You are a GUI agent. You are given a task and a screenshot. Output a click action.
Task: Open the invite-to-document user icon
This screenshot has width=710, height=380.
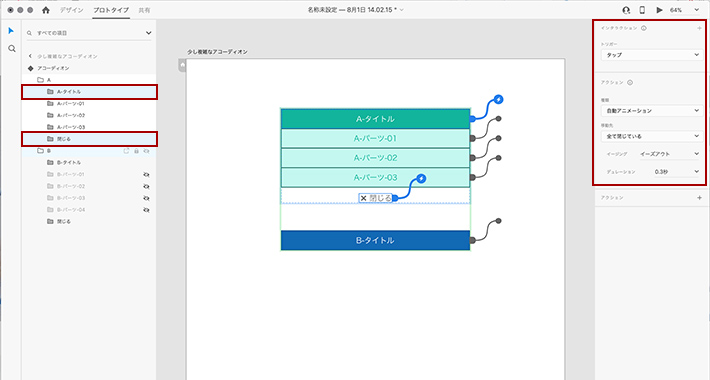coord(626,10)
